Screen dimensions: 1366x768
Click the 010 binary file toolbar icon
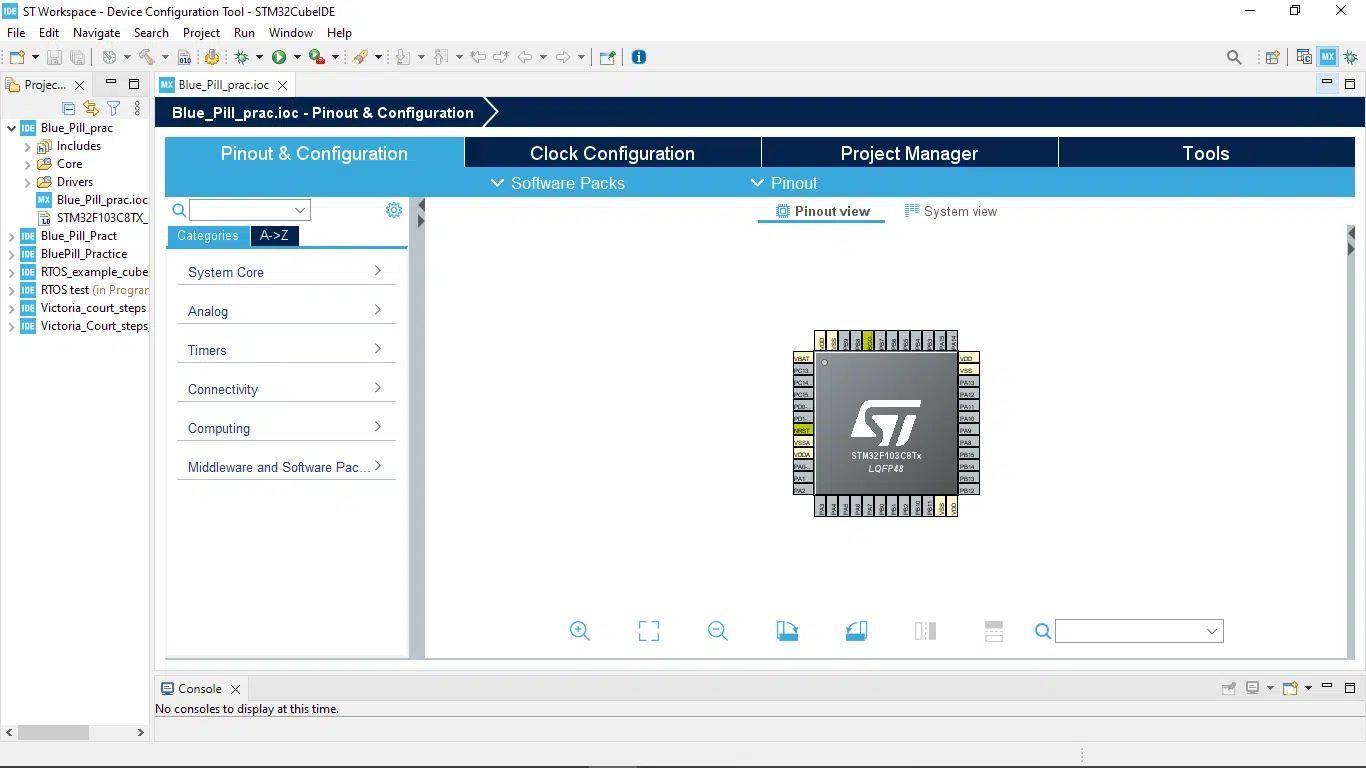(185, 58)
